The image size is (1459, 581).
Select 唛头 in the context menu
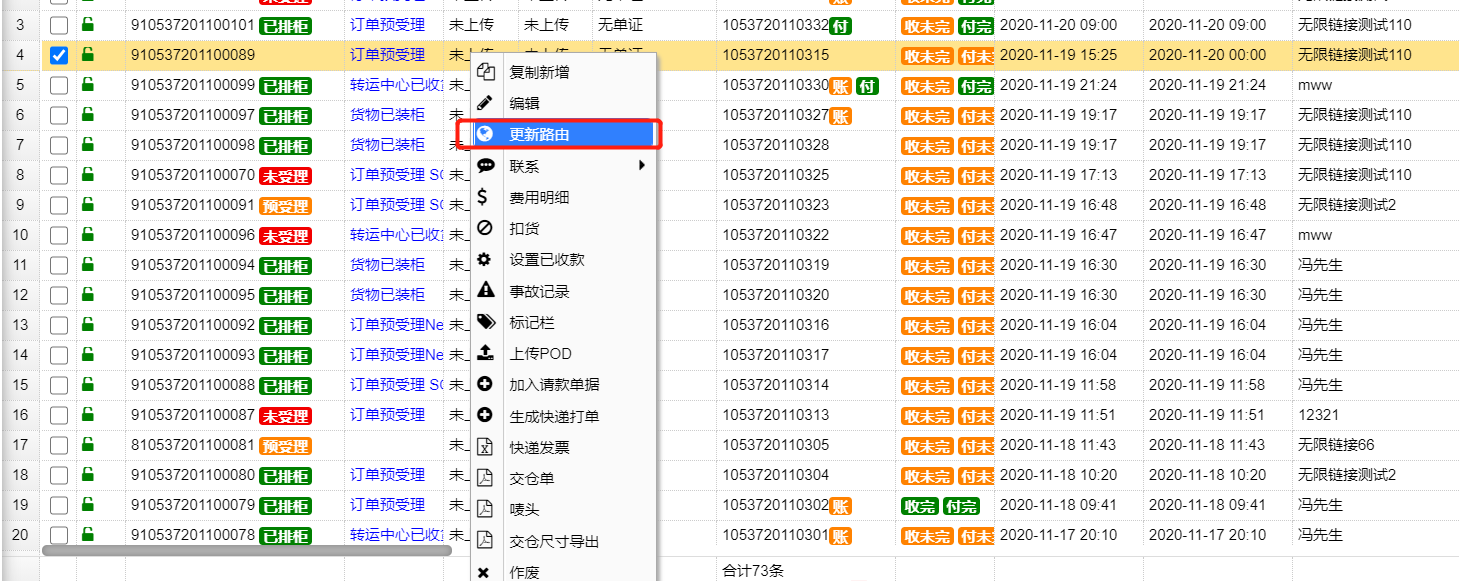[x=563, y=510]
